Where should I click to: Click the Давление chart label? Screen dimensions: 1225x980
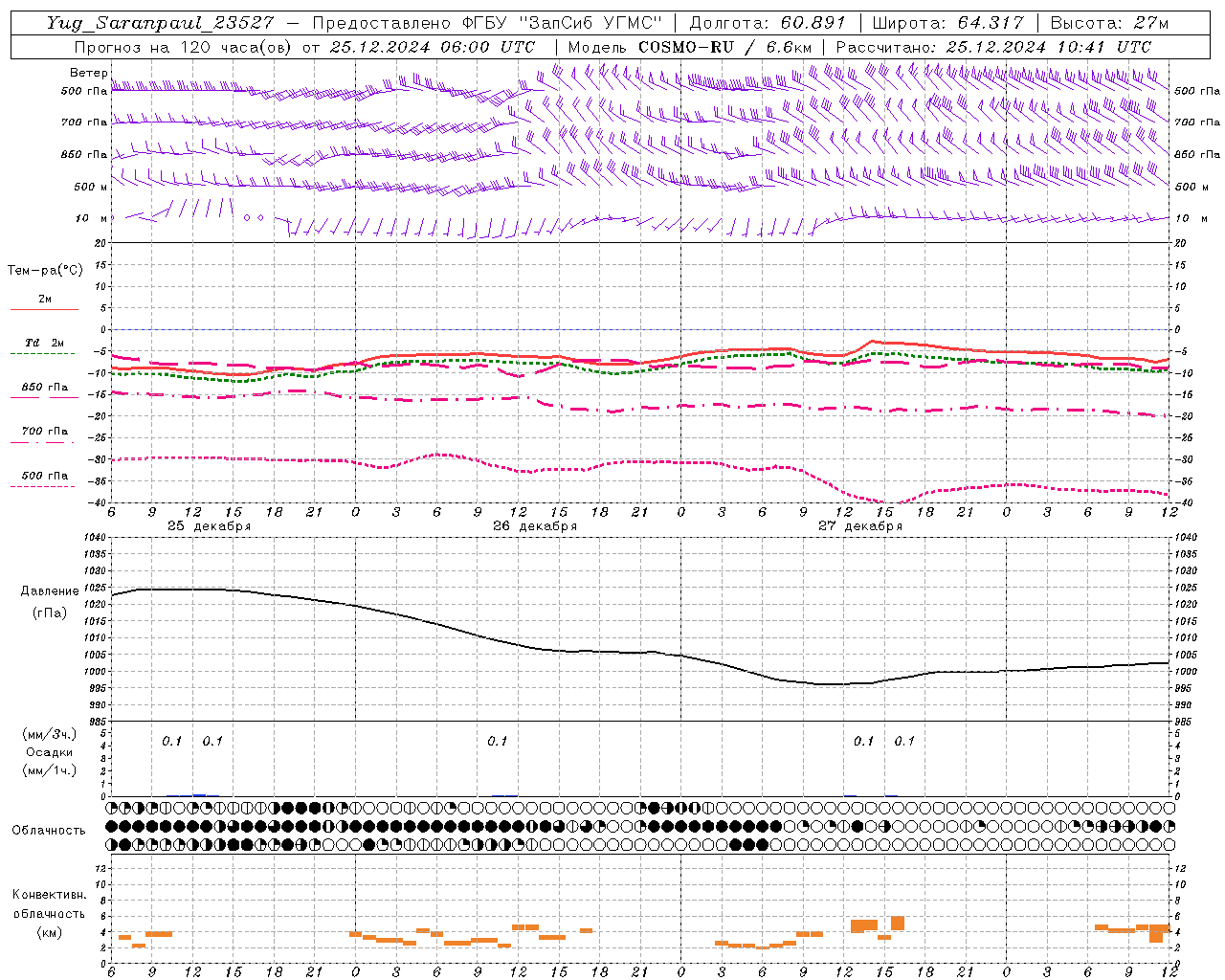(50, 591)
